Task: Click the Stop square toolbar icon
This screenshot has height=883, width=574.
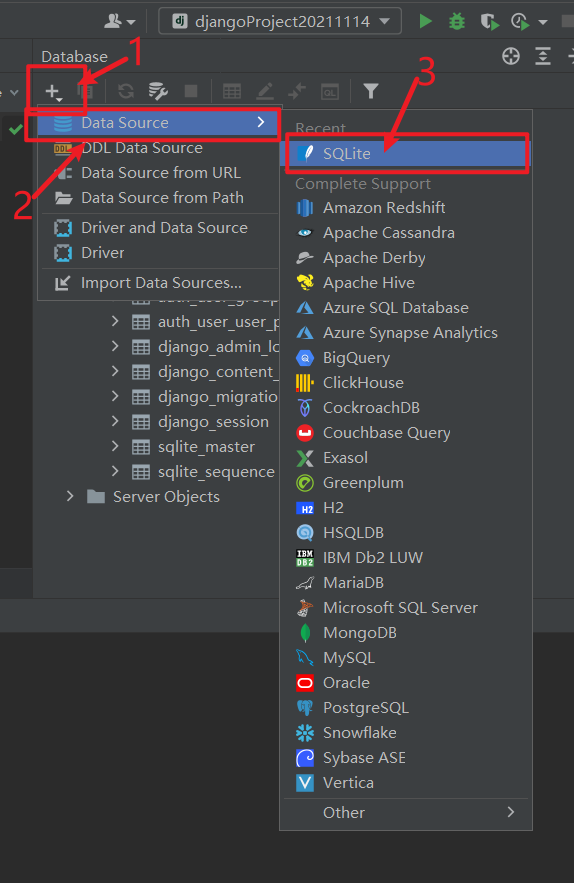Action: tap(191, 91)
